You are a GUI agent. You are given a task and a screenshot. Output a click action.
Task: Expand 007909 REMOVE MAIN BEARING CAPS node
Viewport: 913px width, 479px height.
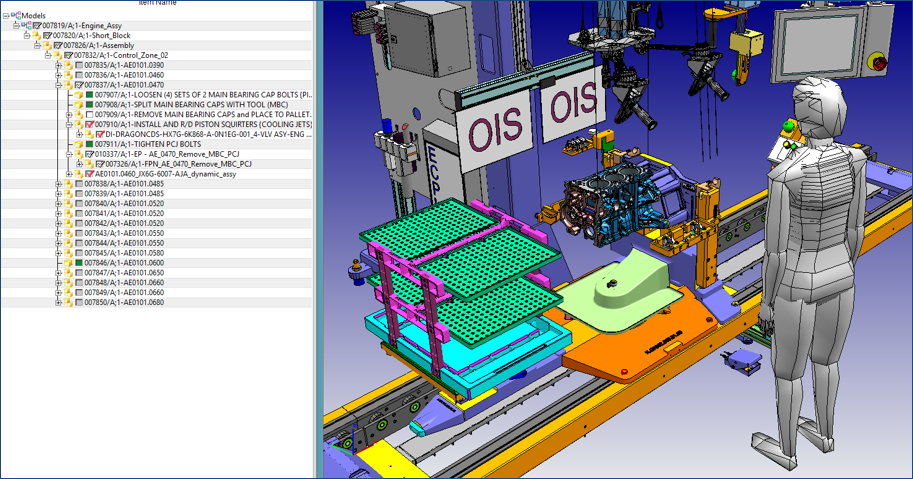(69, 115)
